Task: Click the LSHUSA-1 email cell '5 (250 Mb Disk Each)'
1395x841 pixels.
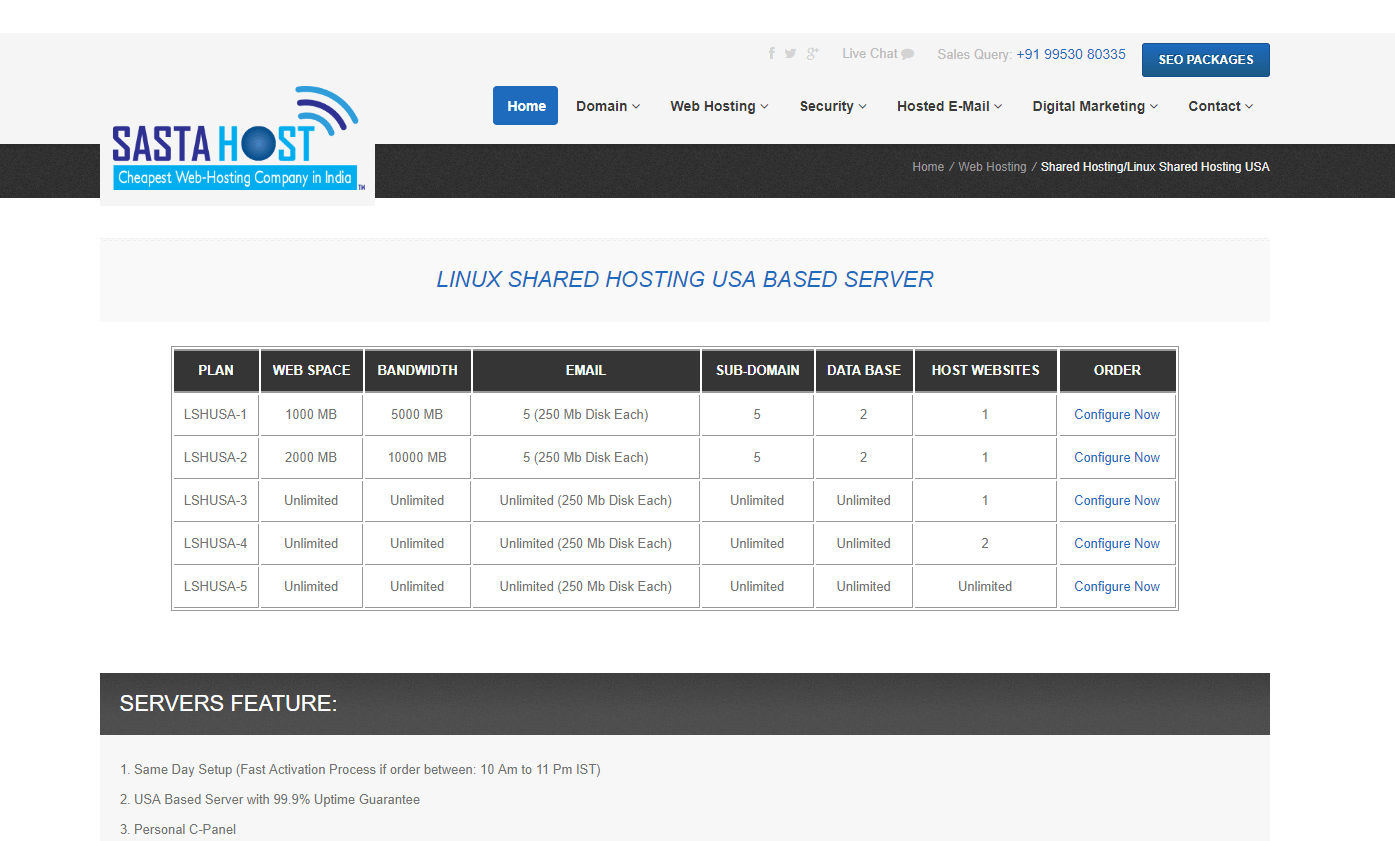Action: 586,414
